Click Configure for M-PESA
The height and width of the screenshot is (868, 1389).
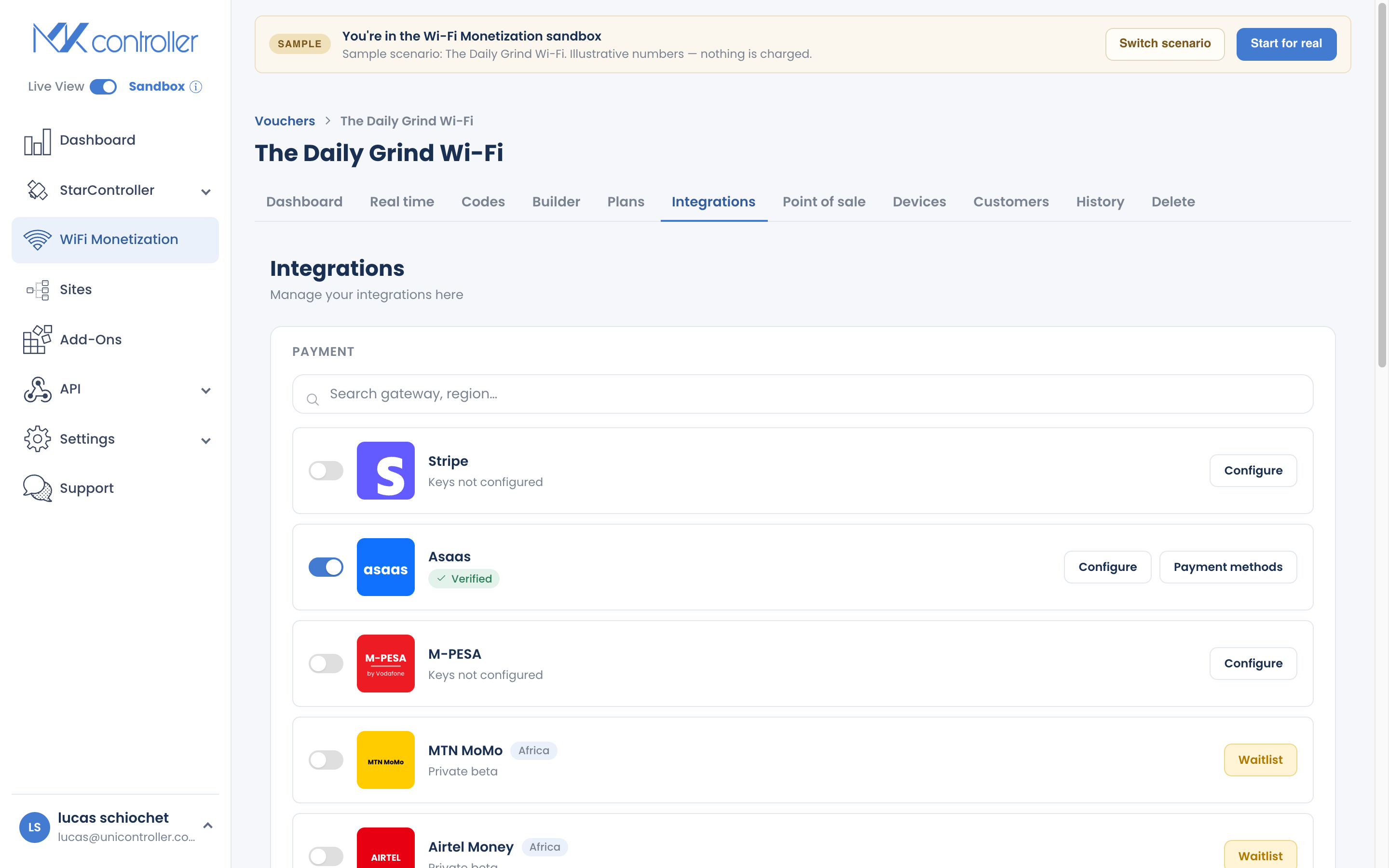1253,663
